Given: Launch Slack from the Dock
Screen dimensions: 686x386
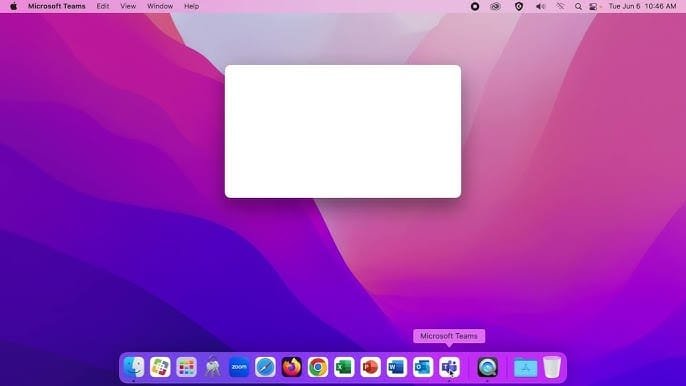Looking at the screenshot, I should click(160, 367).
